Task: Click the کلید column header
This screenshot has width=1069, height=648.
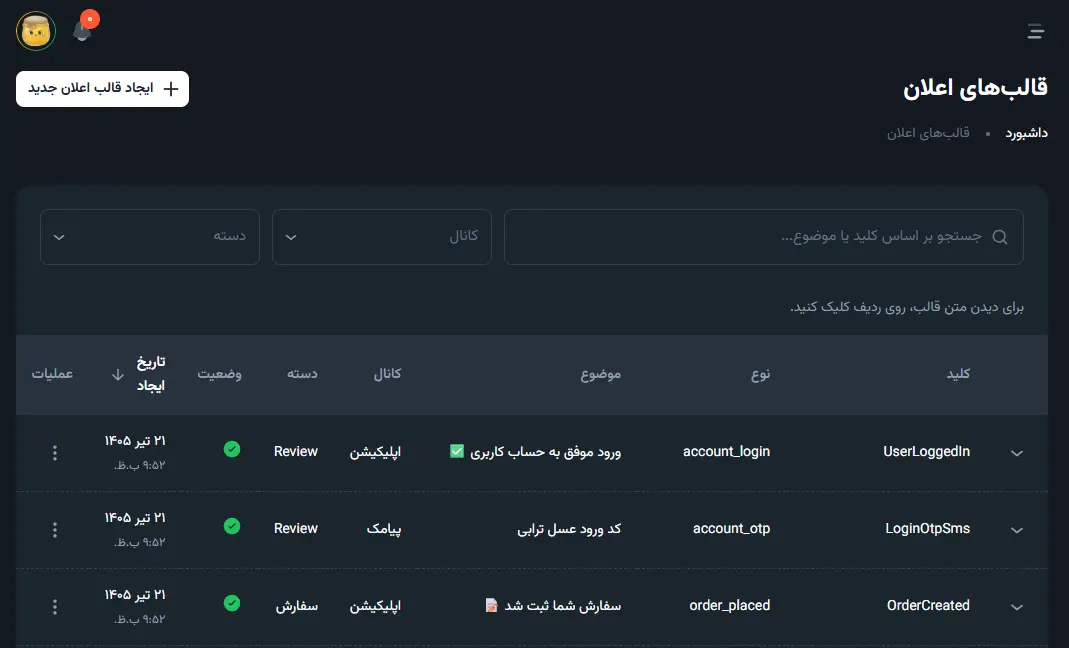Action: point(958,374)
